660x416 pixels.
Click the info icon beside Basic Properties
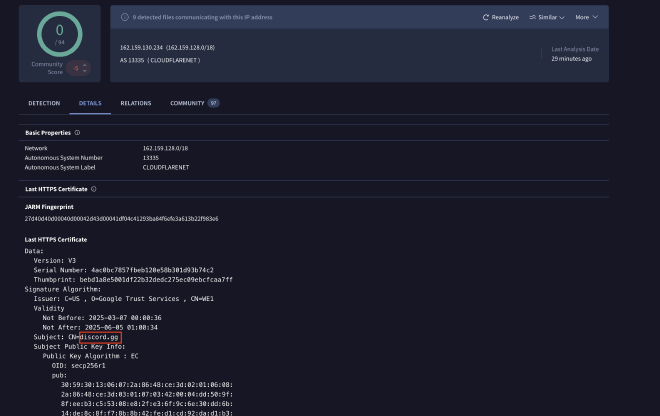[77, 132]
